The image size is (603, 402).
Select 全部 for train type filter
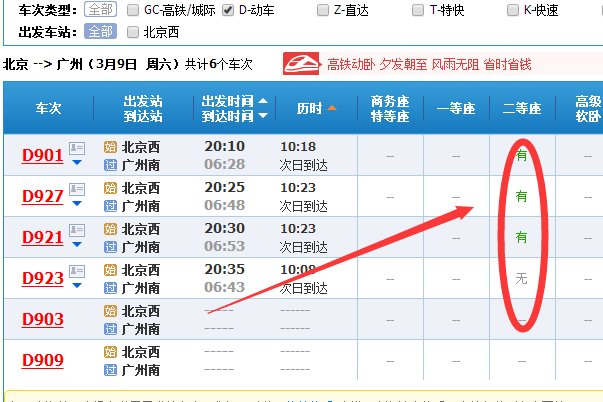[x=100, y=10]
